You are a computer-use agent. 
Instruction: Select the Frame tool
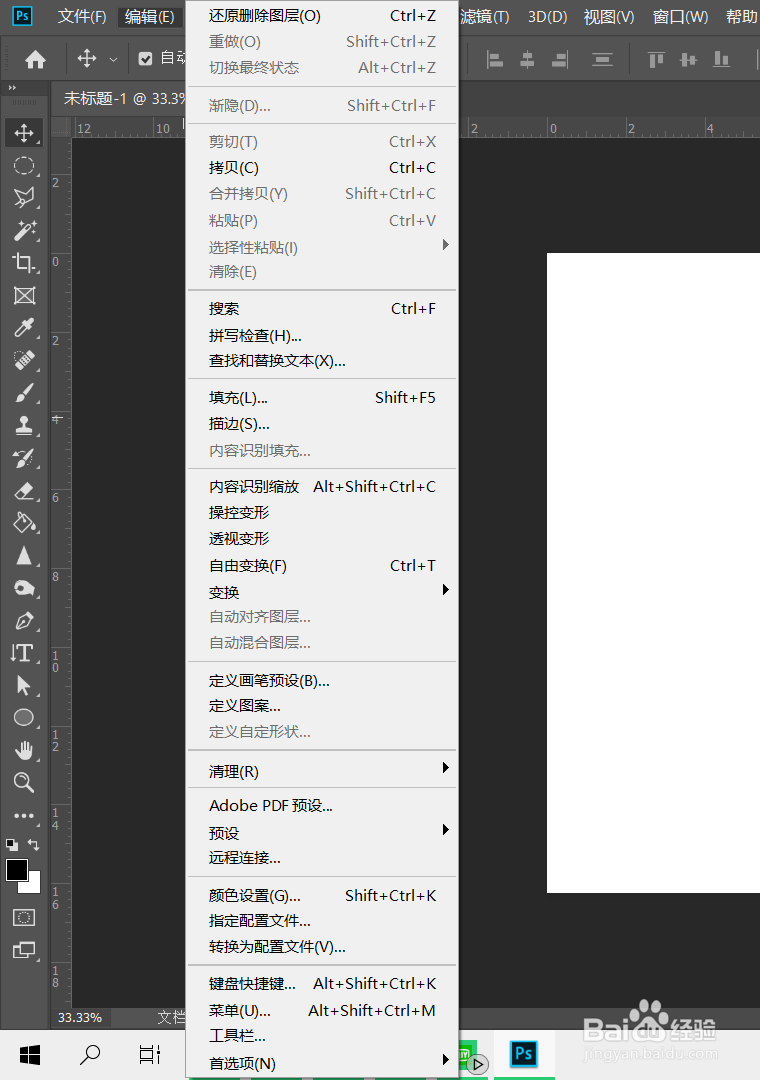point(24,295)
